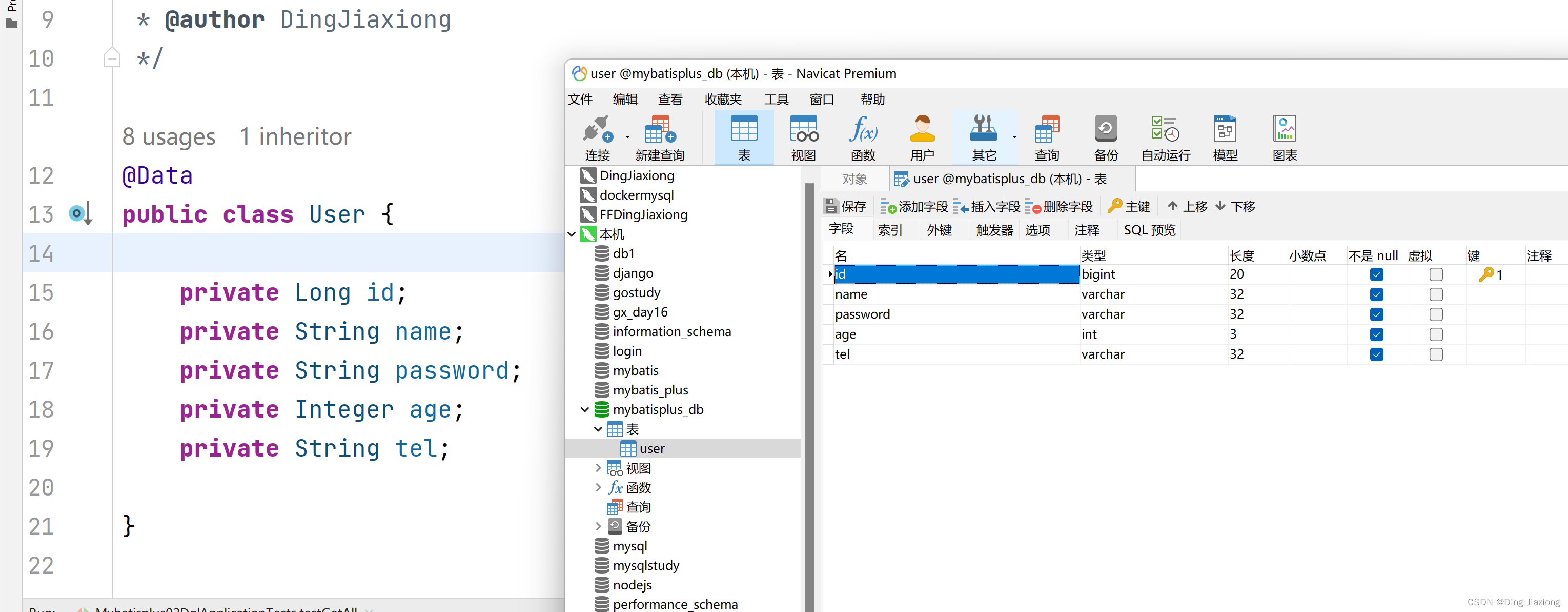The width and height of the screenshot is (1568, 612).
Task: Switch to the 触发器 triggers tab
Action: (994, 230)
